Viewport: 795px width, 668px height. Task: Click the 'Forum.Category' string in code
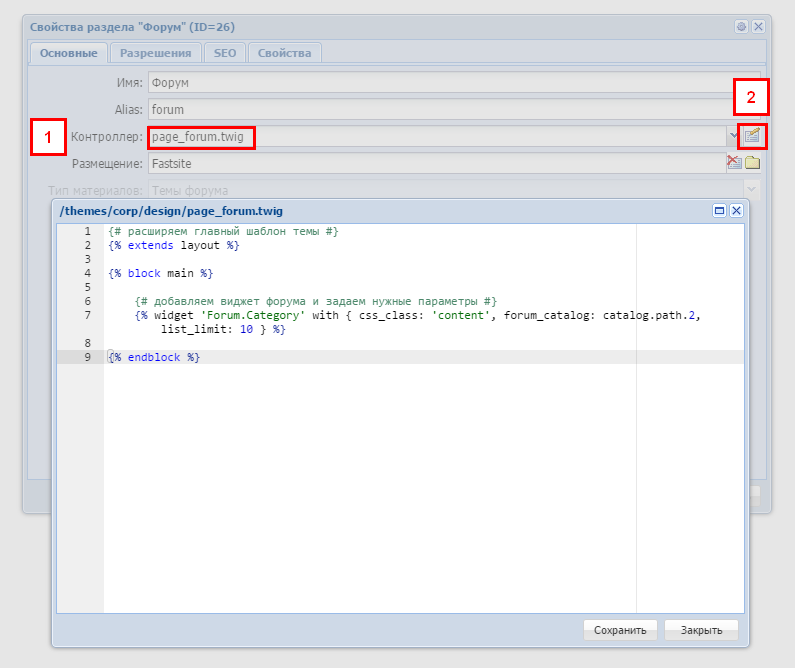[253, 315]
